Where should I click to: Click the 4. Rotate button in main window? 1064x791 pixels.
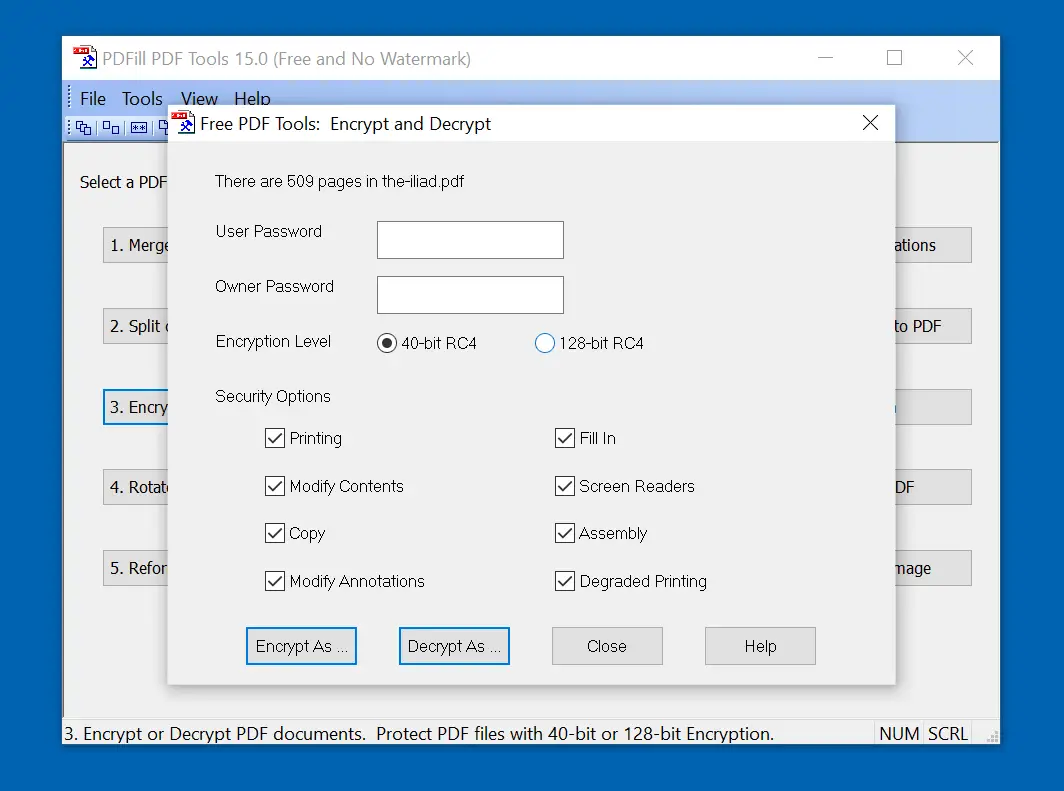tap(136, 487)
